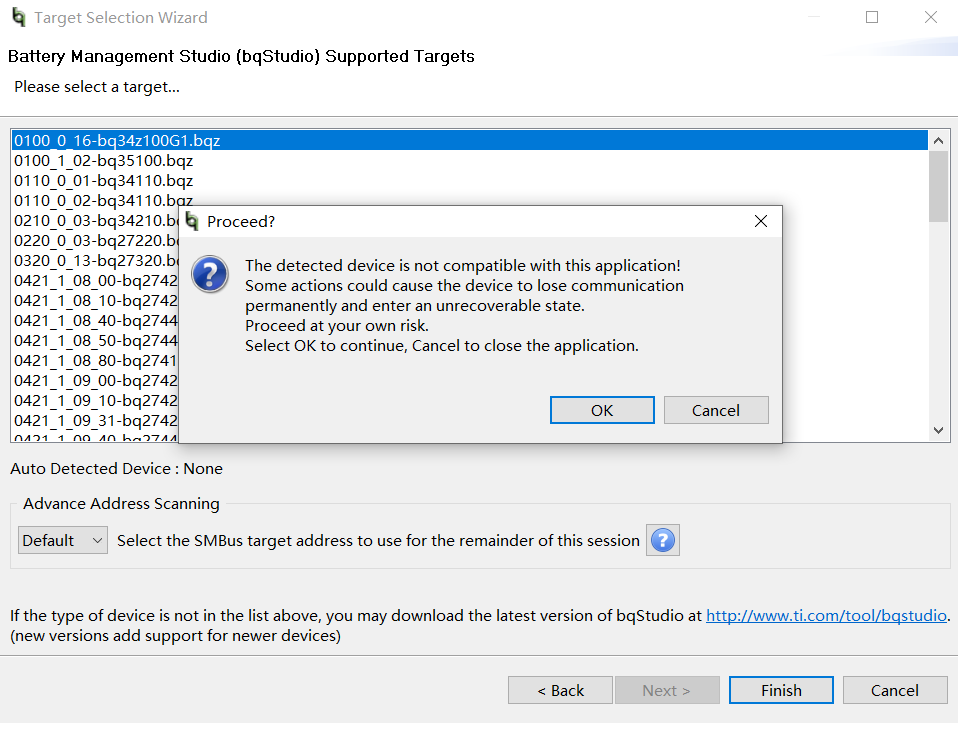Image resolution: width=962 pixels, height=732 pixels.
Task: Select 0421_1_09_31 target row
Action: pyautogui.click(x=96, y=421)
